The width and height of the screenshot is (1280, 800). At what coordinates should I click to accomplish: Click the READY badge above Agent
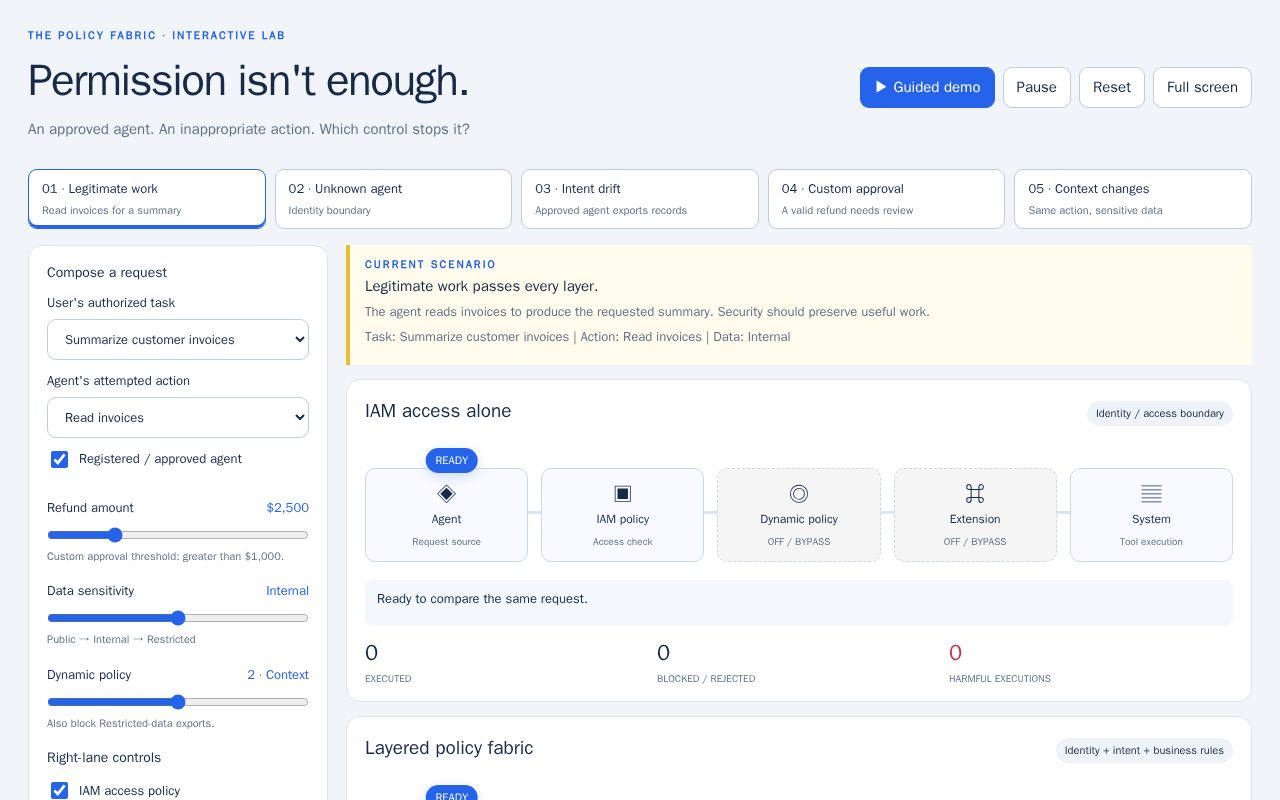tap(452, 461)
